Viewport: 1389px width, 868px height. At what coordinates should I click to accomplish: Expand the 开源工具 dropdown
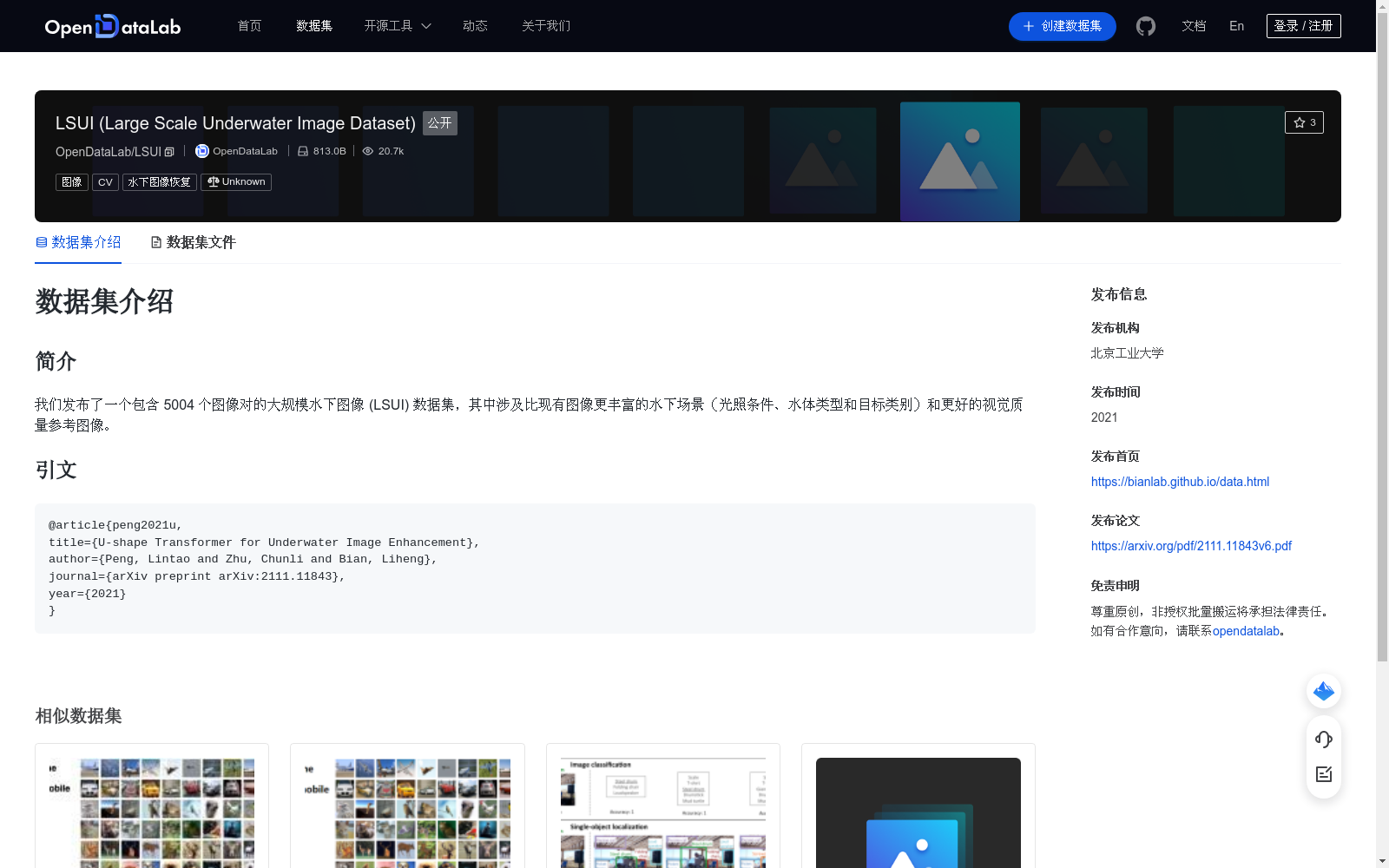point(397,26)
